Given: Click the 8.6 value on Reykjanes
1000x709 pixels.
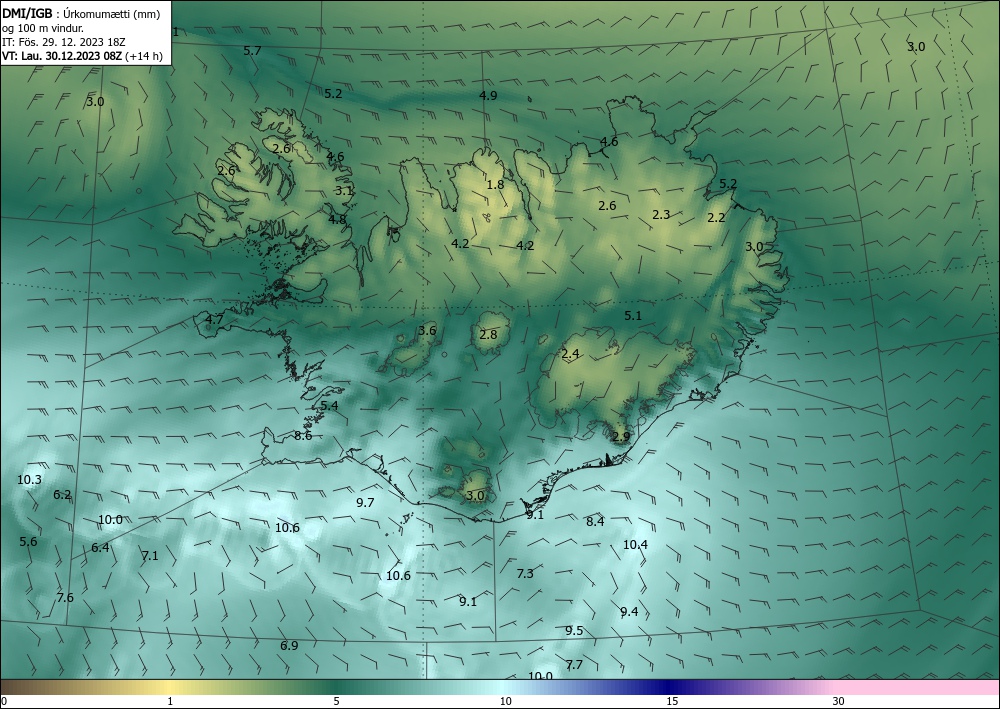Looking at the screenshot, I should pos(303,436).
